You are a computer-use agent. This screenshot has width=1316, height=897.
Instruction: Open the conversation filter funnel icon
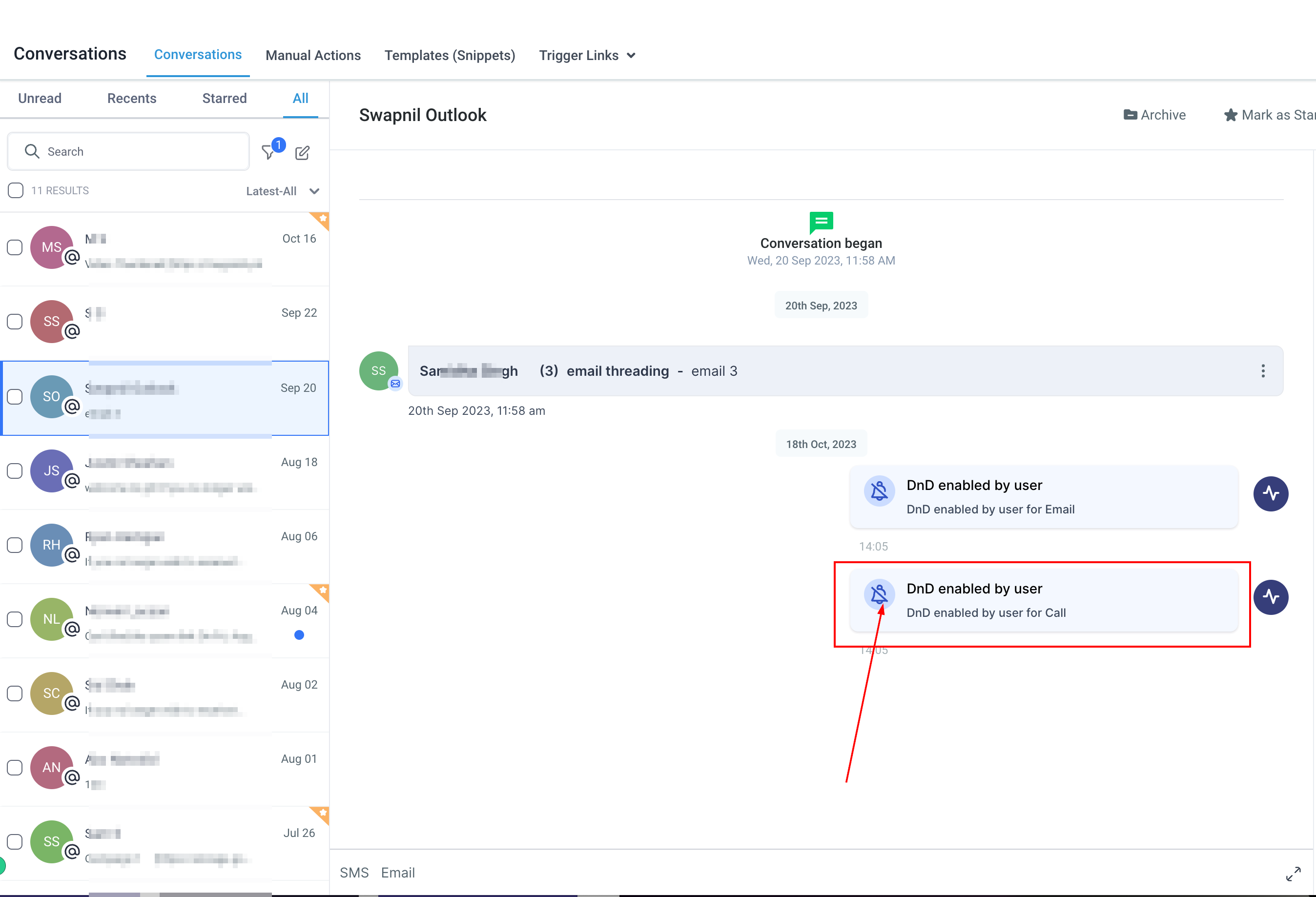(268, 152)
